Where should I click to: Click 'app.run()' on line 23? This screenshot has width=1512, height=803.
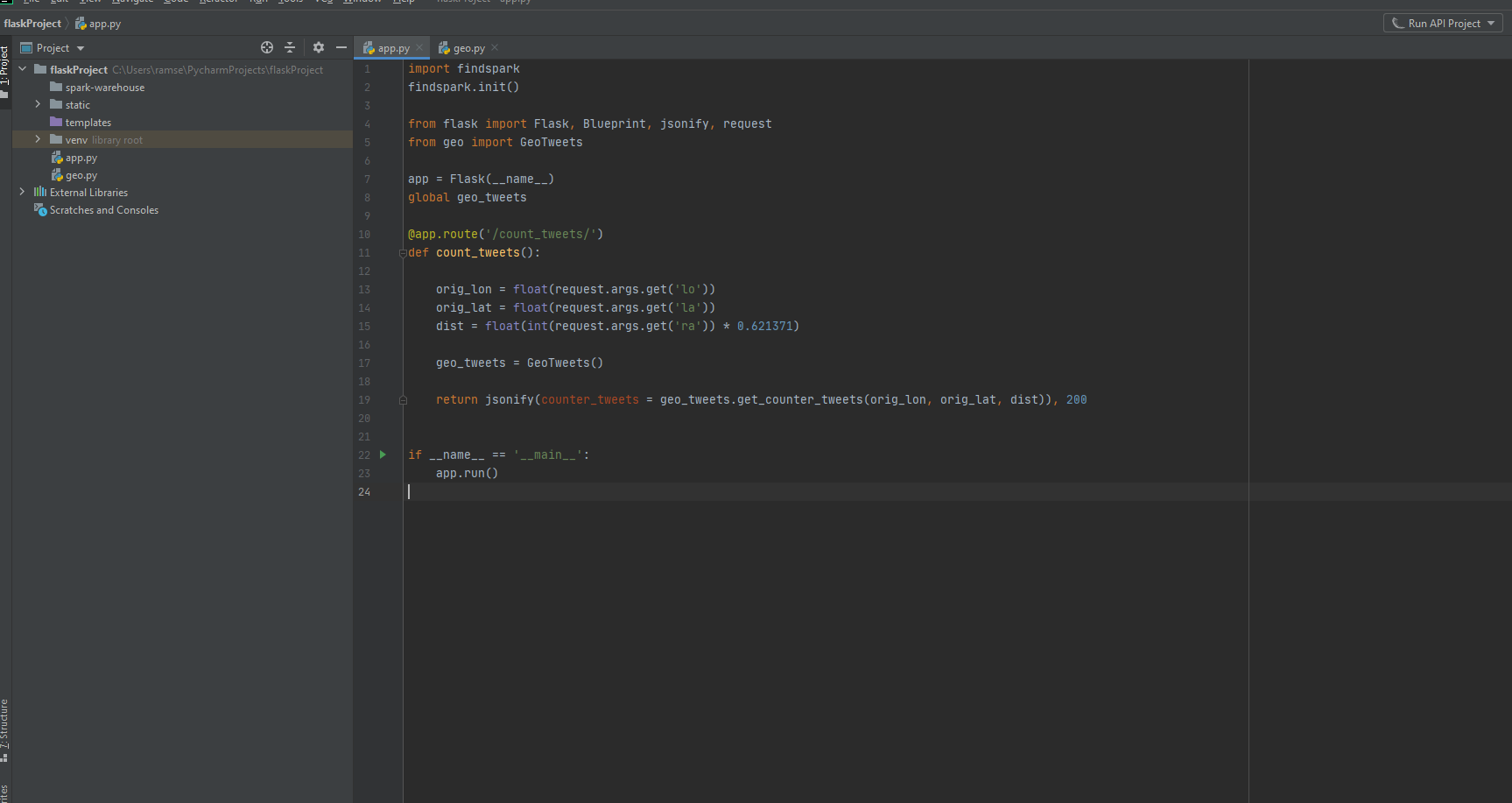click(468, 474)
